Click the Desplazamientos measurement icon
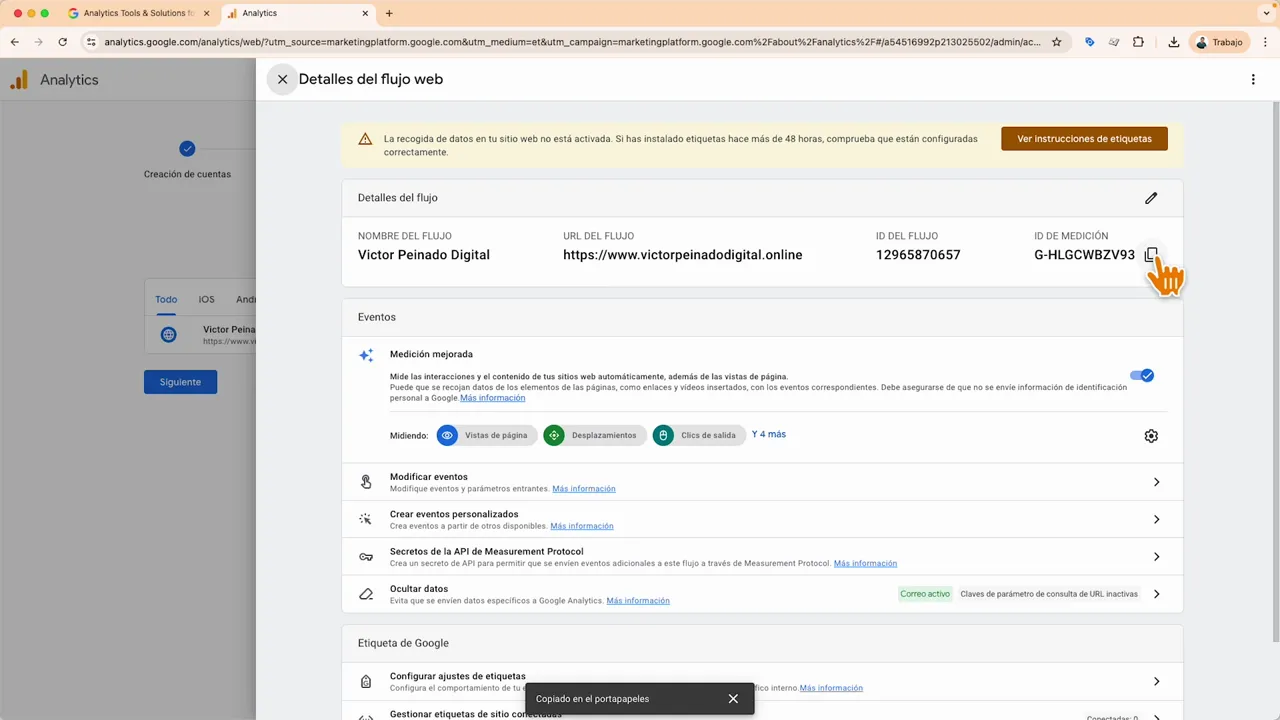Viewport: 1280px width, 720px height. pos(554,435)
